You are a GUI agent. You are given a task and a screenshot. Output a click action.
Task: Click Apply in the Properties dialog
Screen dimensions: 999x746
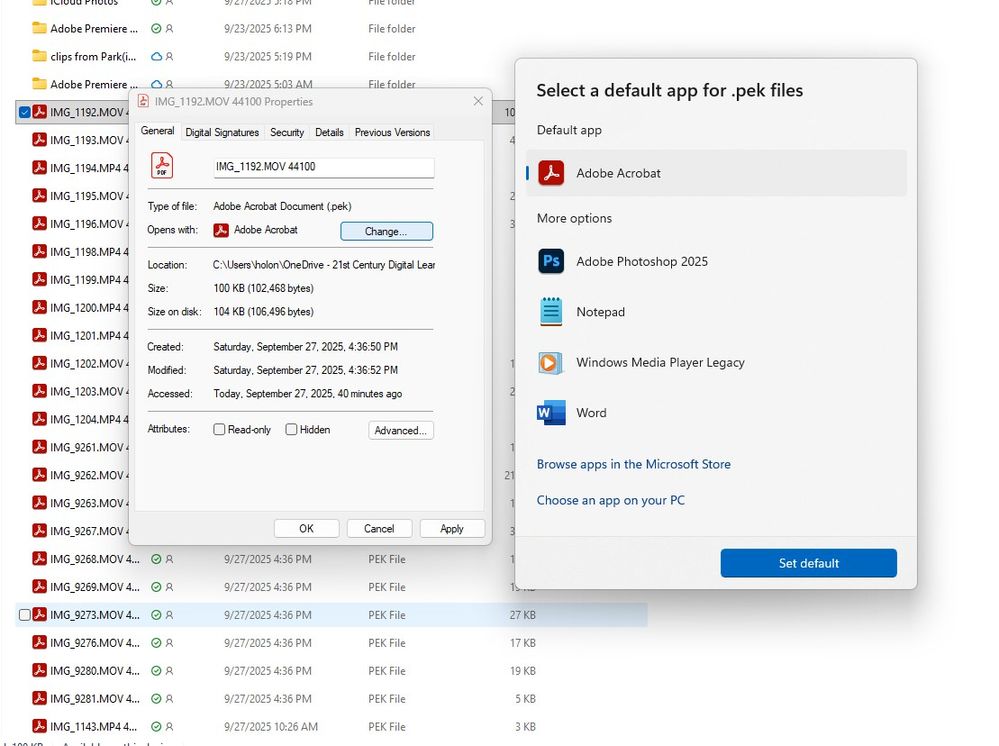(452, 529)
